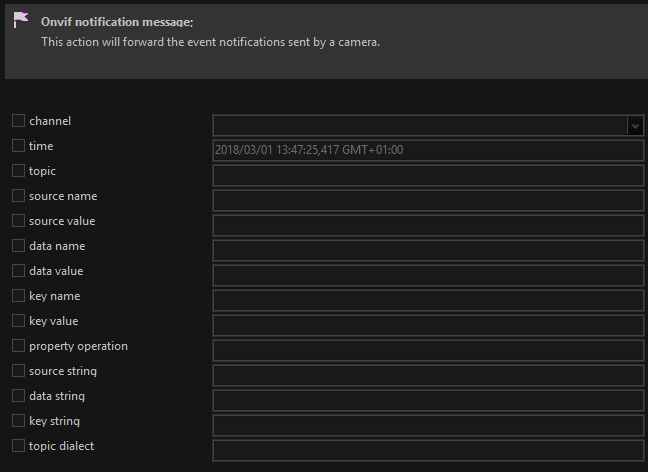Click the topic dialect input field
The height and width of the screenshot is (472, 648).
(428, 451)
